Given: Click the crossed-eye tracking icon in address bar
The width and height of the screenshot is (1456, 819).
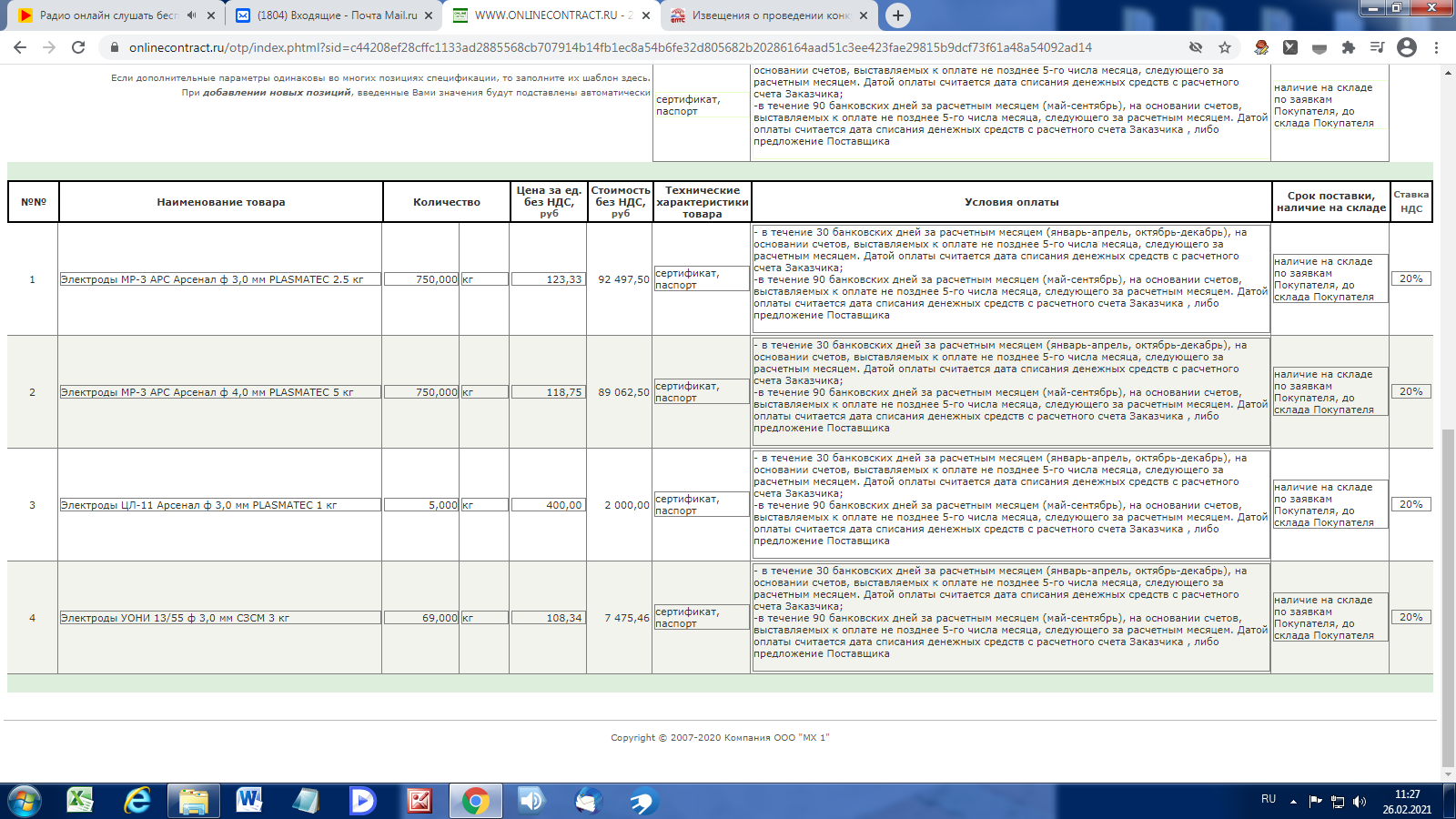Looking at the screenshot, I should click(x=1196, y=47).
